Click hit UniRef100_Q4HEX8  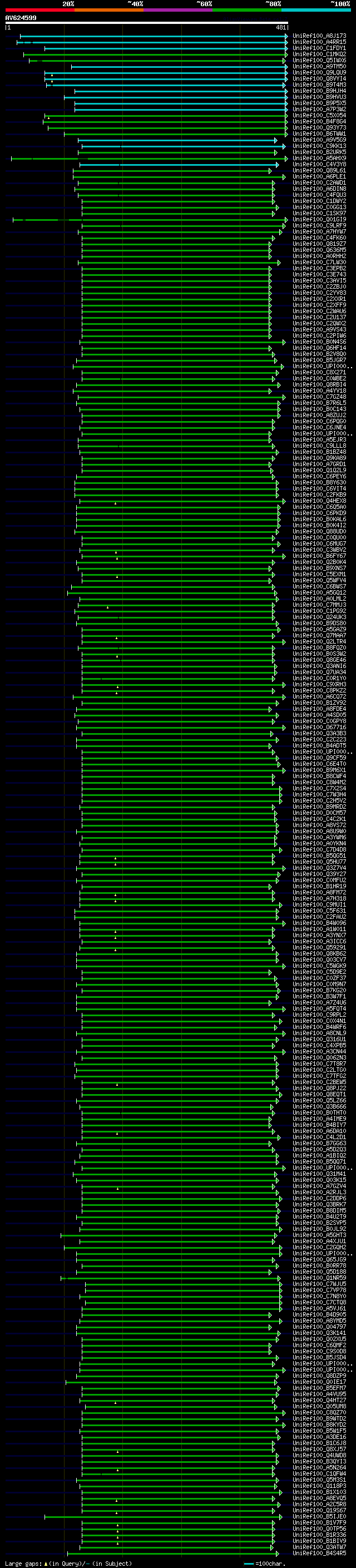(x=319, y=501)
